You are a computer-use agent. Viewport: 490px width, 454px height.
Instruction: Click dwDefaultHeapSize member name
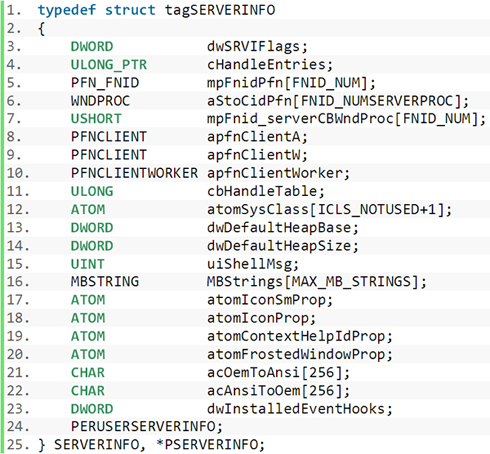point(279,246)
